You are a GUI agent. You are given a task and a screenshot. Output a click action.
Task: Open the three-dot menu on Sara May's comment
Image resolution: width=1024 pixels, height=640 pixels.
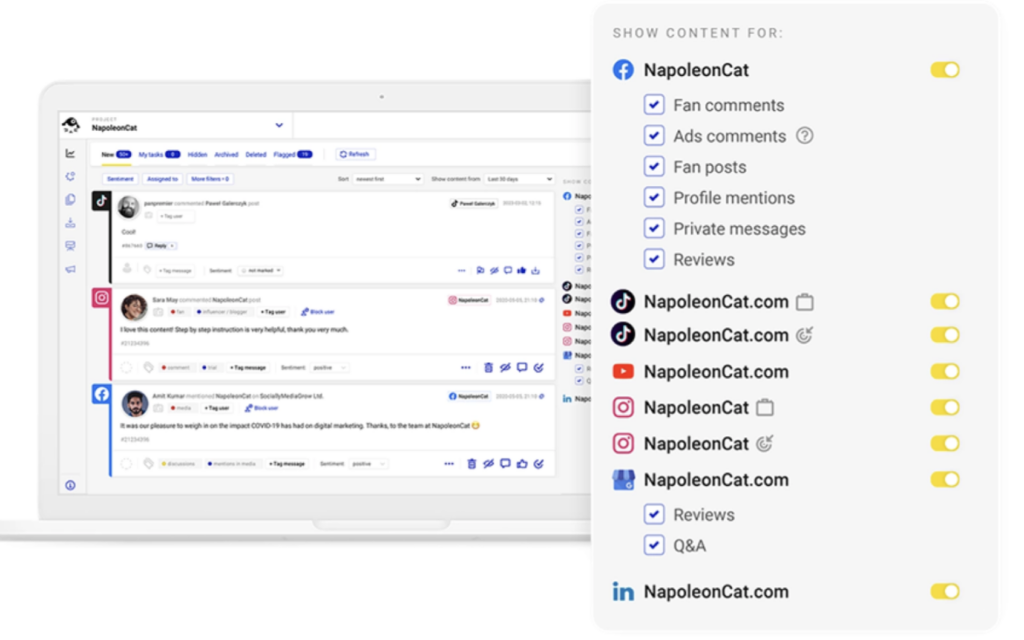point(466,368)
